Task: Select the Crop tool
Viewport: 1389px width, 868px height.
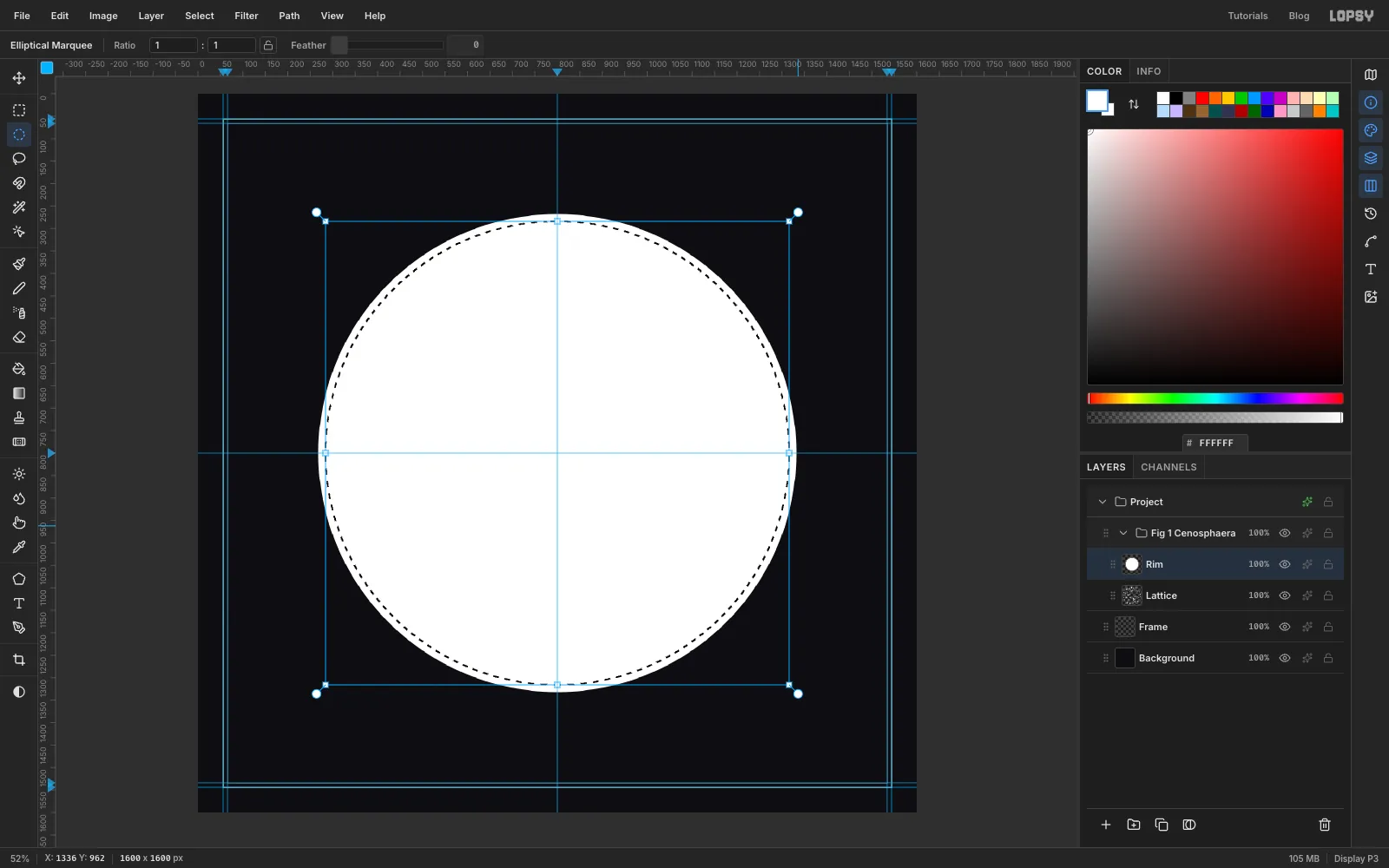Action: 19,660
